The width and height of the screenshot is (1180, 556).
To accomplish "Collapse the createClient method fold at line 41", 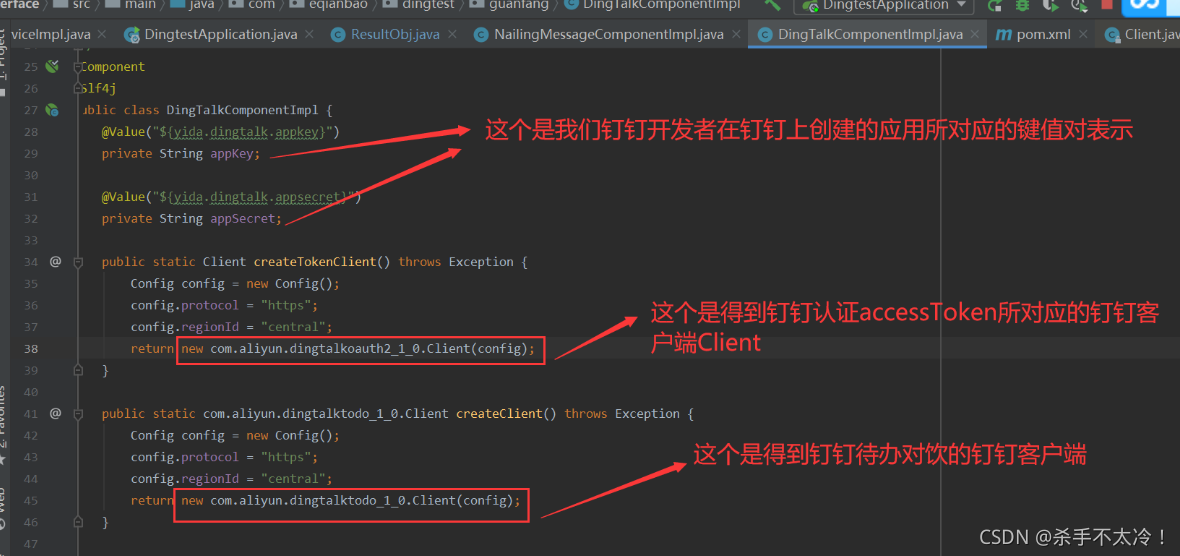I will coord(78,414).
